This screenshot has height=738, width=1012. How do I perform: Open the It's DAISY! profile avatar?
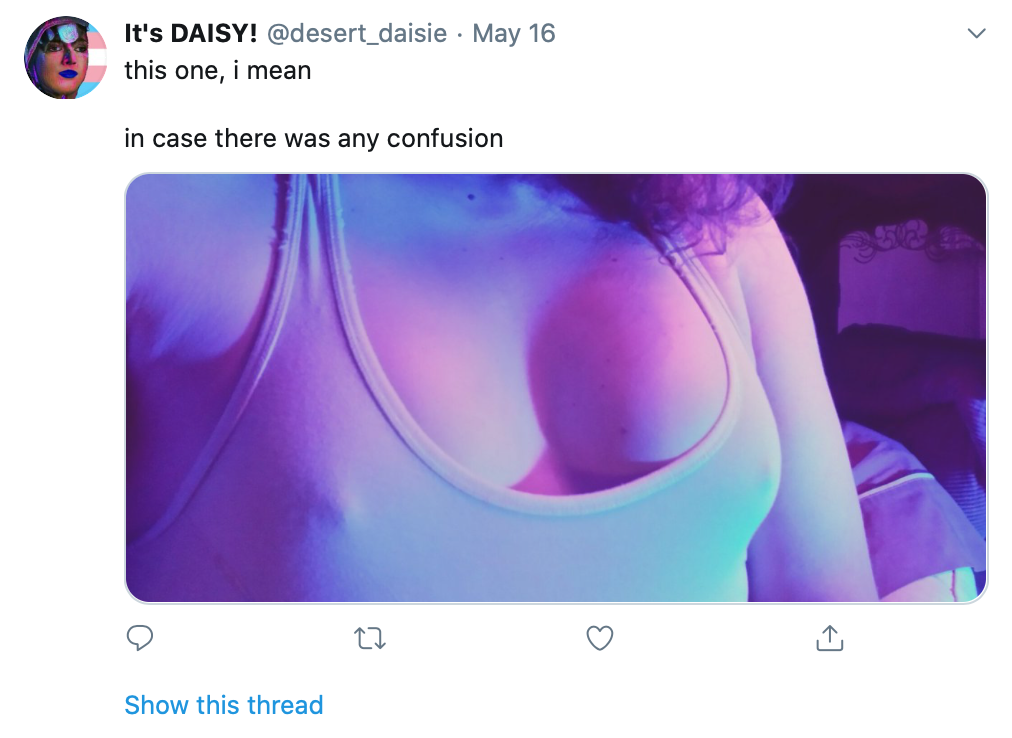point(65,57)
